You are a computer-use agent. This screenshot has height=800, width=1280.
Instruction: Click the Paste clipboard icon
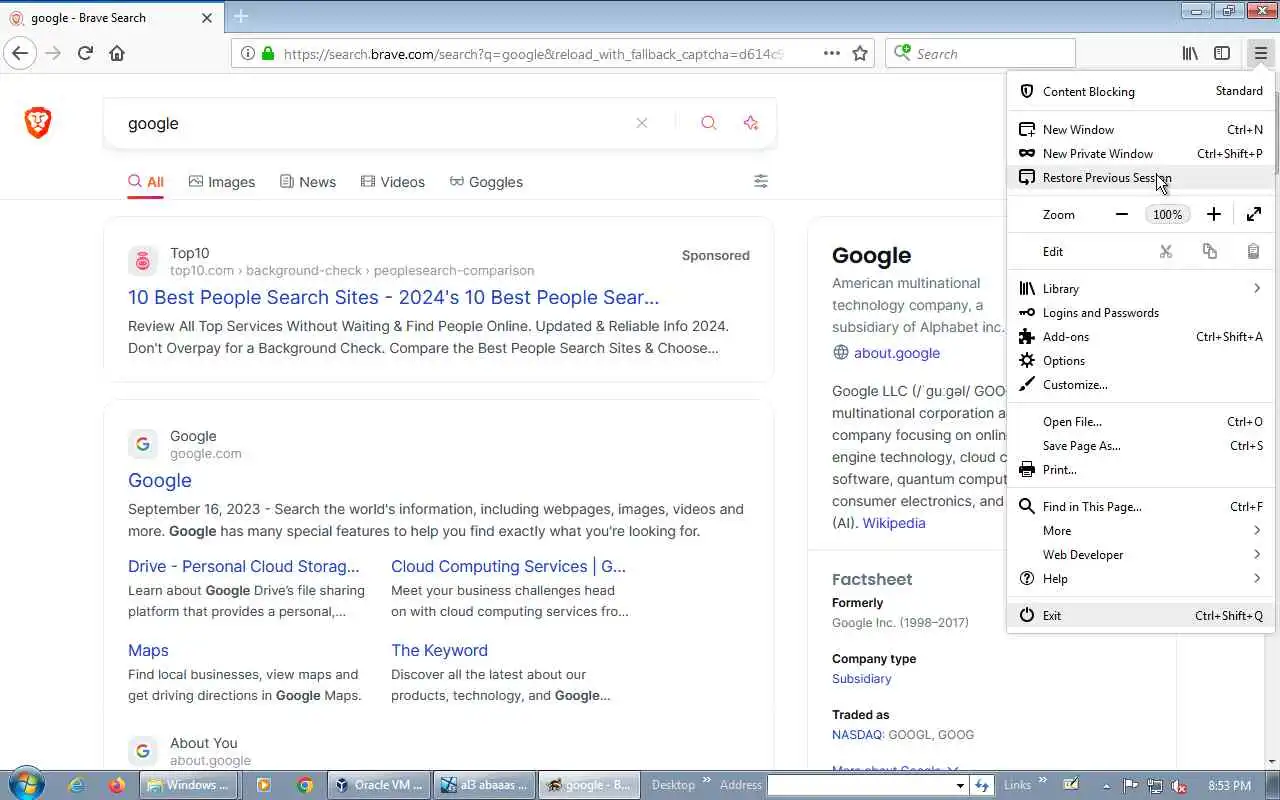[1253, 251]
